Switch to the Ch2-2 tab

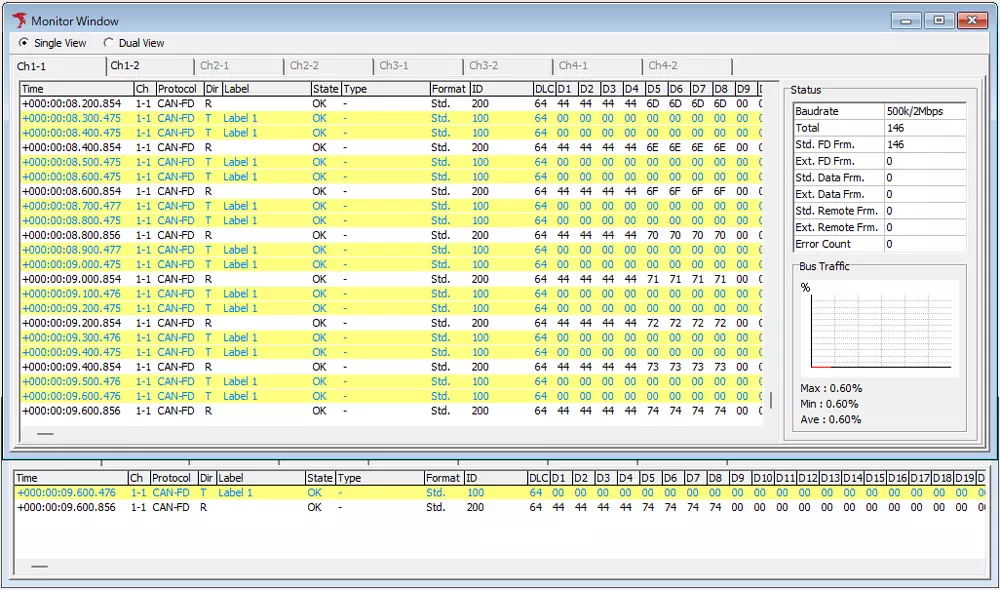coord(305,66)
